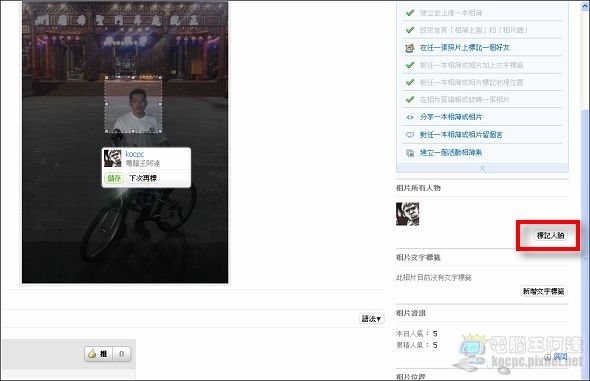Click the 展開 expand link in 相片資訊

(x=560, y=356)
